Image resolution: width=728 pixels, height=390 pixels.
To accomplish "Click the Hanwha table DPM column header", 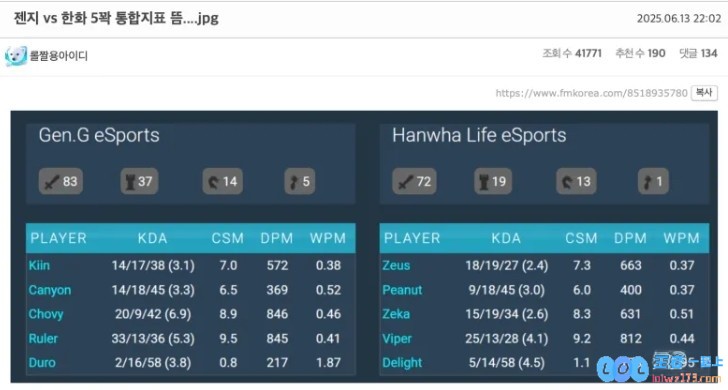I will pos(630,238).
